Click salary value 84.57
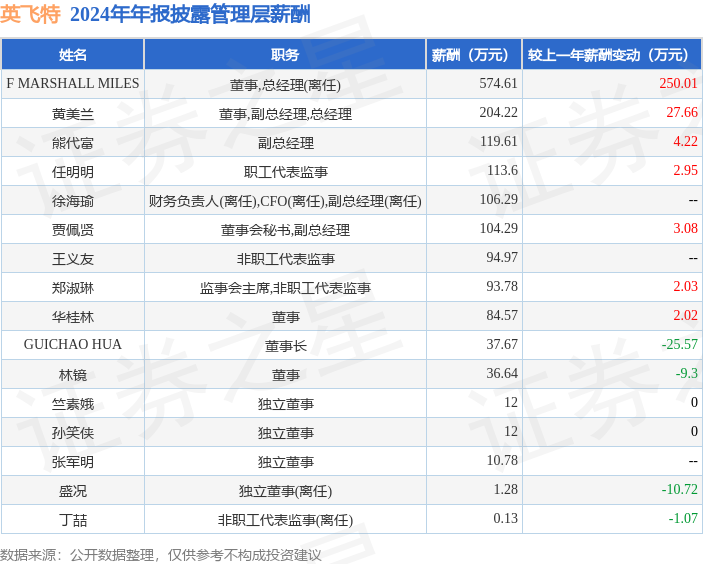The image size is (703, 564). (x=502, y=315)
